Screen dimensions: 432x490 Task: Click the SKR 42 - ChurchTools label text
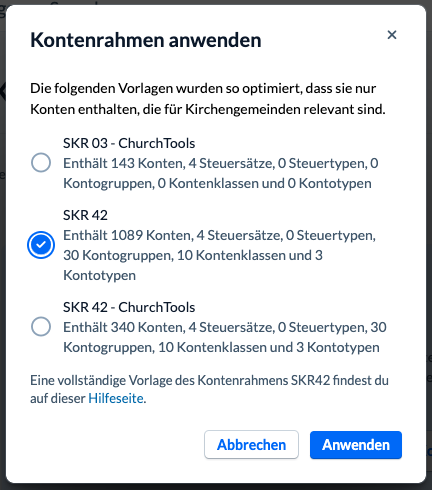tap(129, 307)
